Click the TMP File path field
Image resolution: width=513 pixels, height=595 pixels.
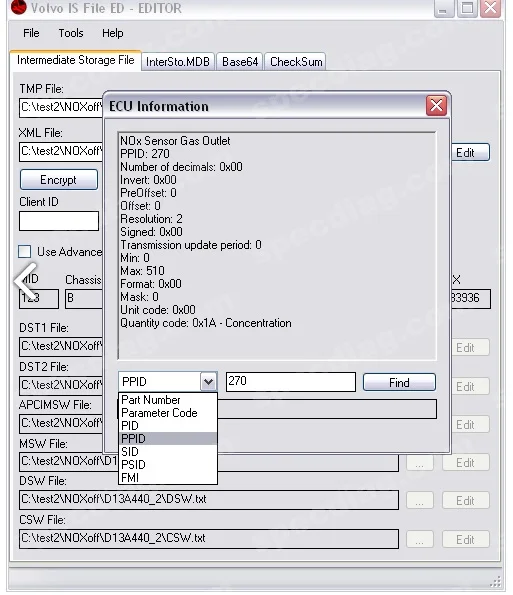pyautogui.click(x=61, y=107)
